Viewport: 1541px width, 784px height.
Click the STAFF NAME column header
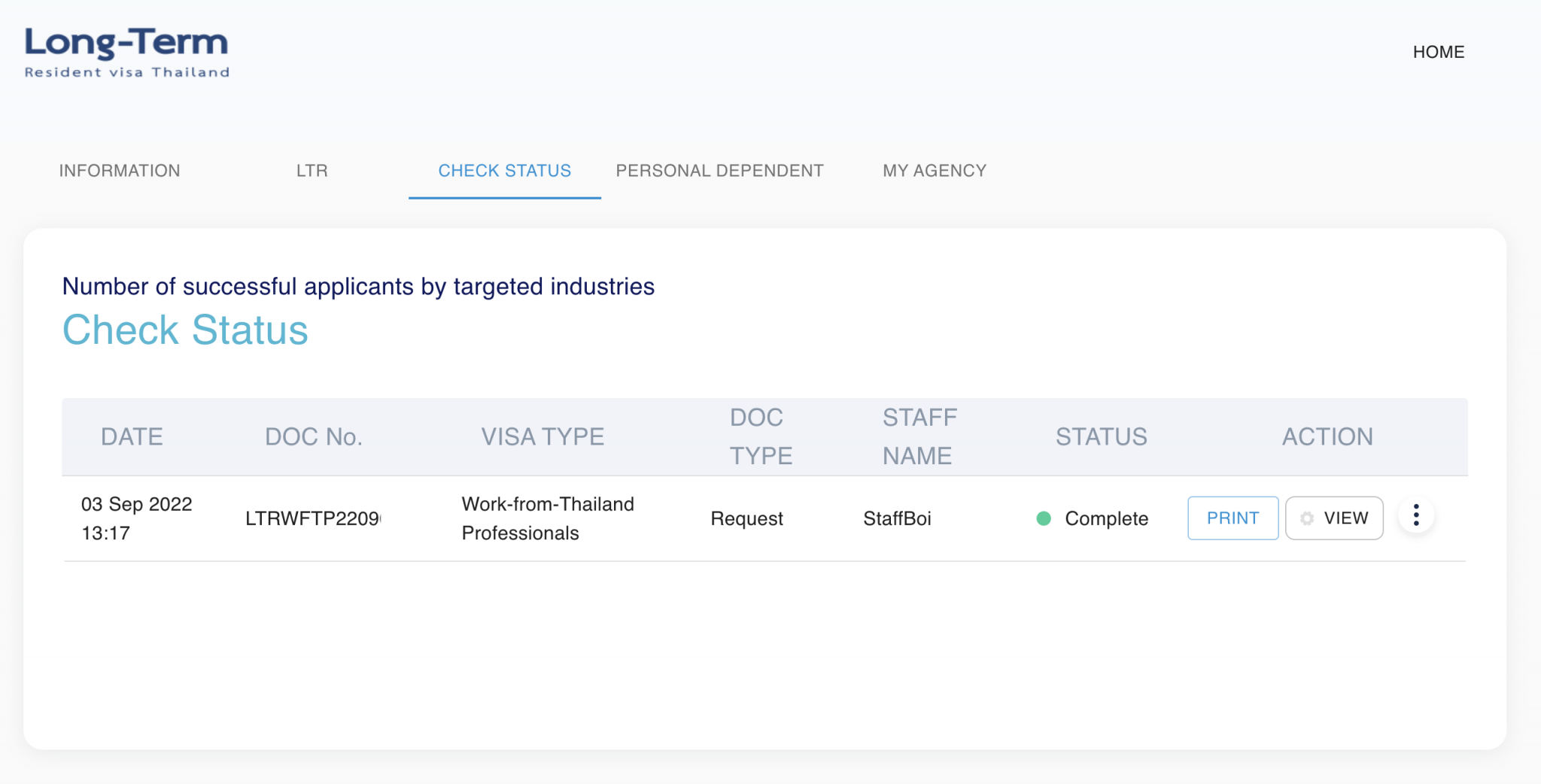(919, 437)
